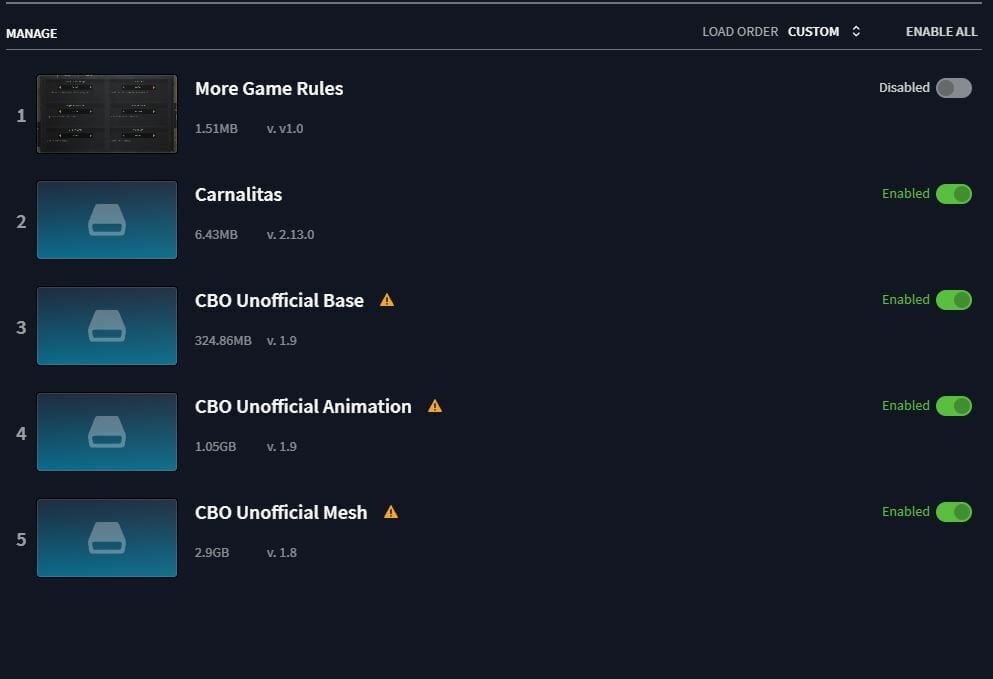
Task: Click the warning icon beside CBO Unofficial Base
Action: [x=387, y=300]
